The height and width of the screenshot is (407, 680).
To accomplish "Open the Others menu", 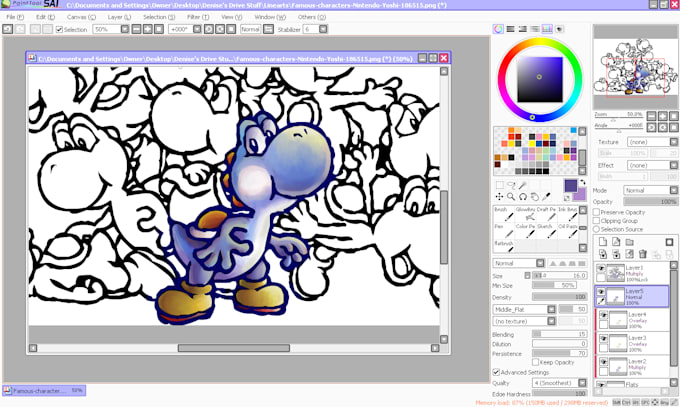I will click(312, 17).
